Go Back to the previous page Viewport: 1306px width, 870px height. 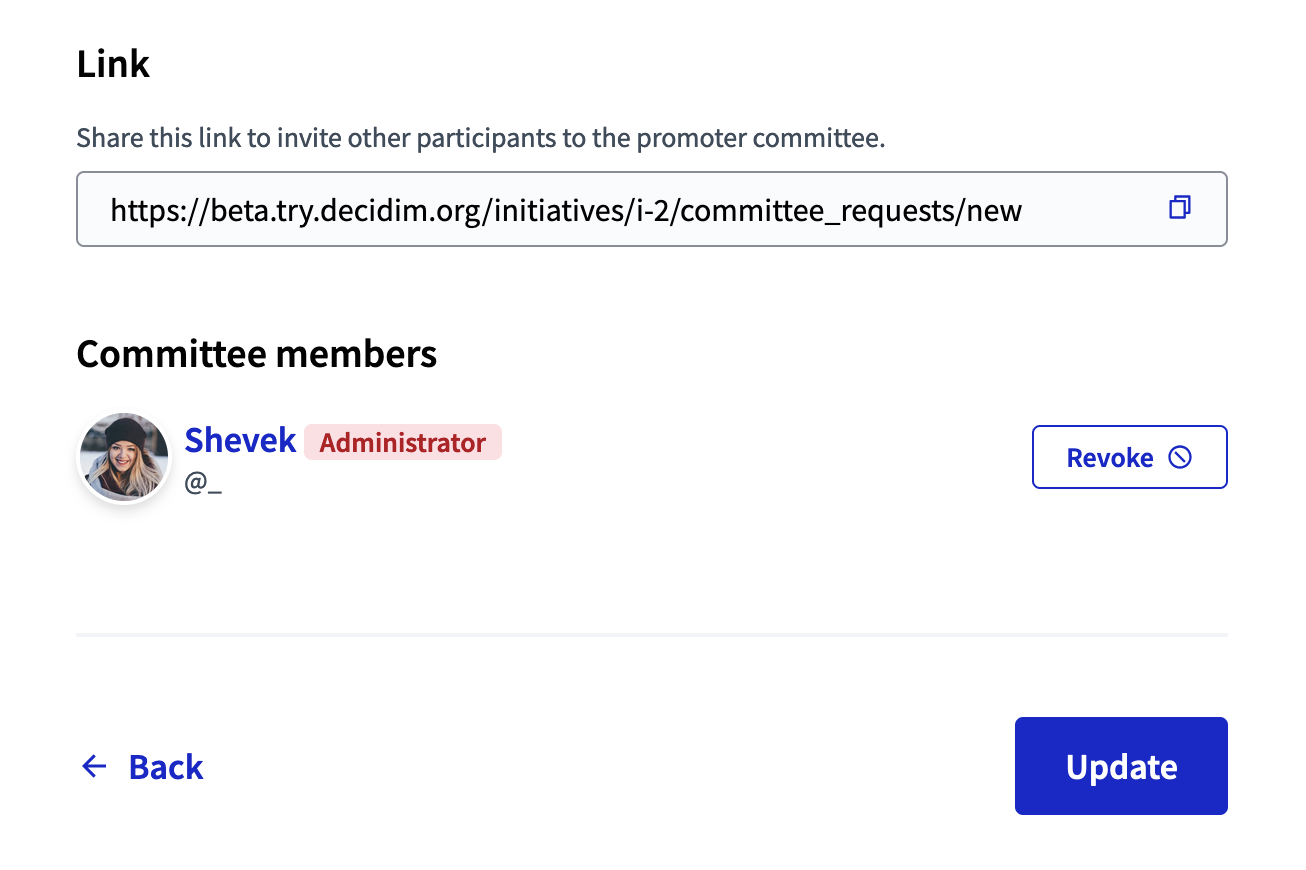166,766
